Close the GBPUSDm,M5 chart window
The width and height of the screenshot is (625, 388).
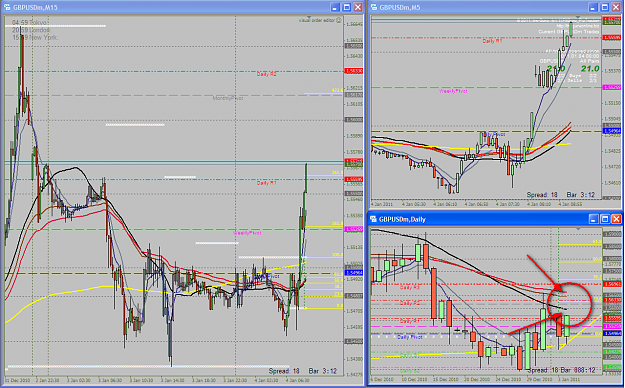616,7
